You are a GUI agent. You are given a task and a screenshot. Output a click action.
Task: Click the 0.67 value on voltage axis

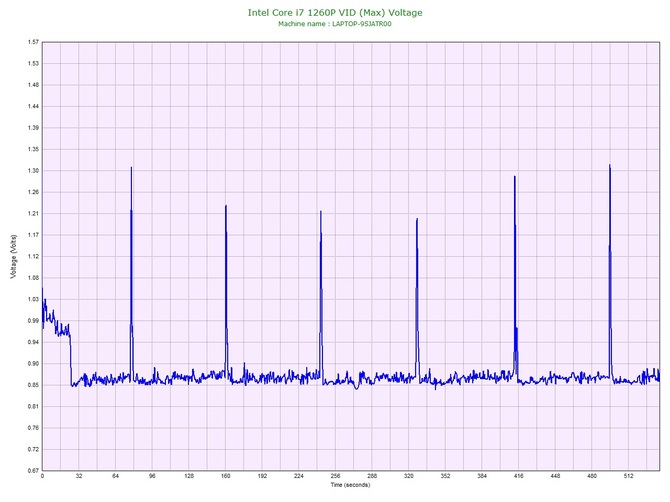pyautogui.click(x=33, y=470)
